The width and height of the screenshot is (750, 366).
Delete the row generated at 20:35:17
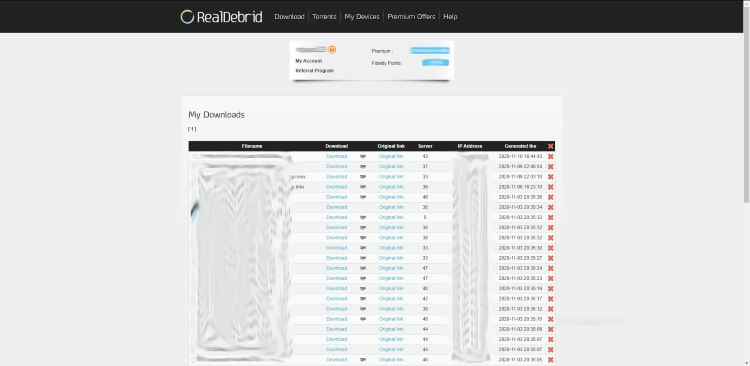coord(551,299)
